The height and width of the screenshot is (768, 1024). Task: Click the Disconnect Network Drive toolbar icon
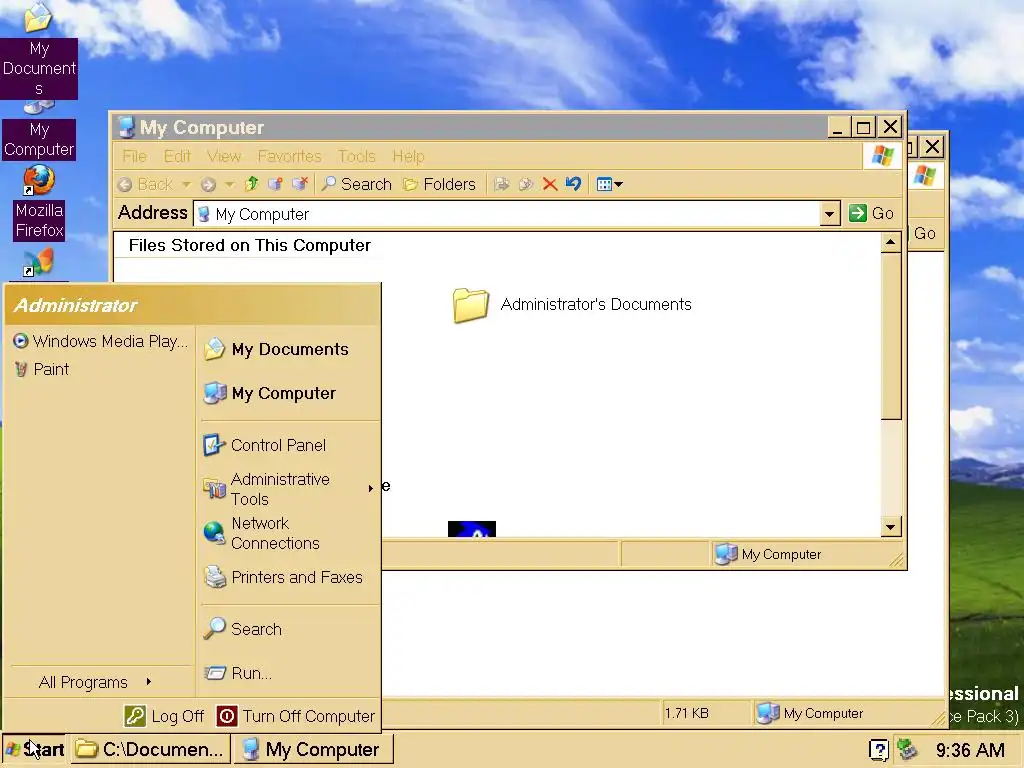[300, 184]
